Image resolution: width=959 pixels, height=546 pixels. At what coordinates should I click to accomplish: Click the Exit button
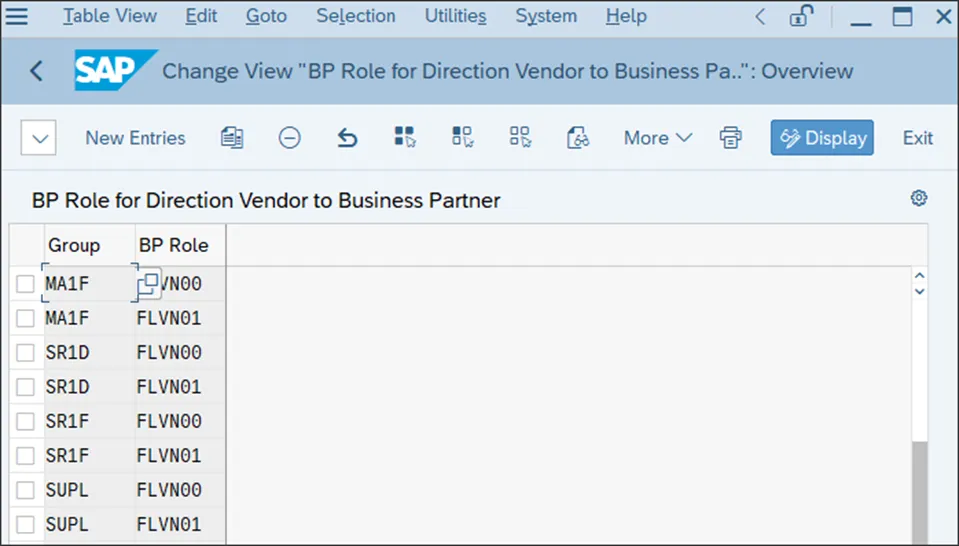pos(918,138)
